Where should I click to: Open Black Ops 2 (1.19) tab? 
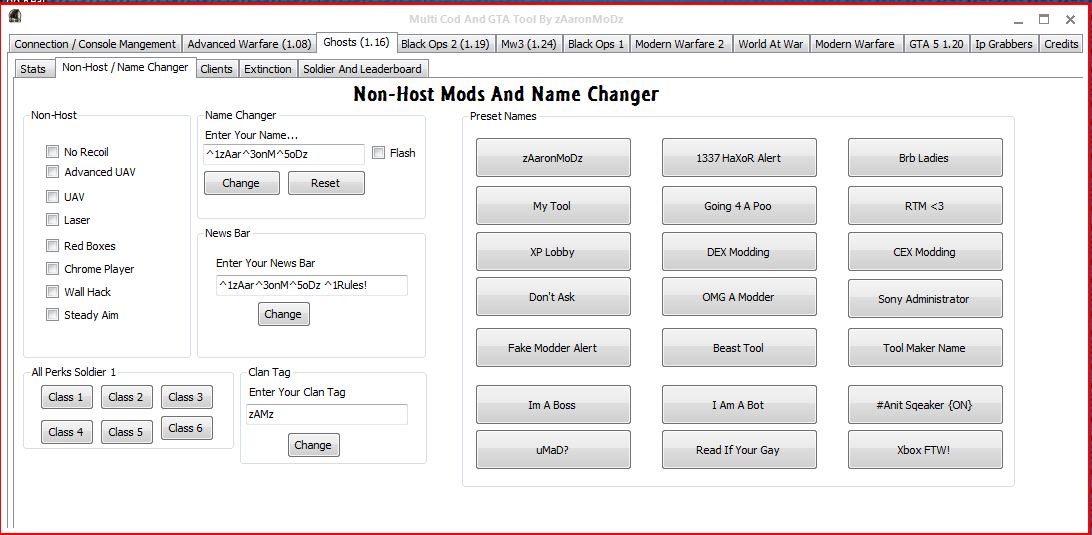[445, 44]
